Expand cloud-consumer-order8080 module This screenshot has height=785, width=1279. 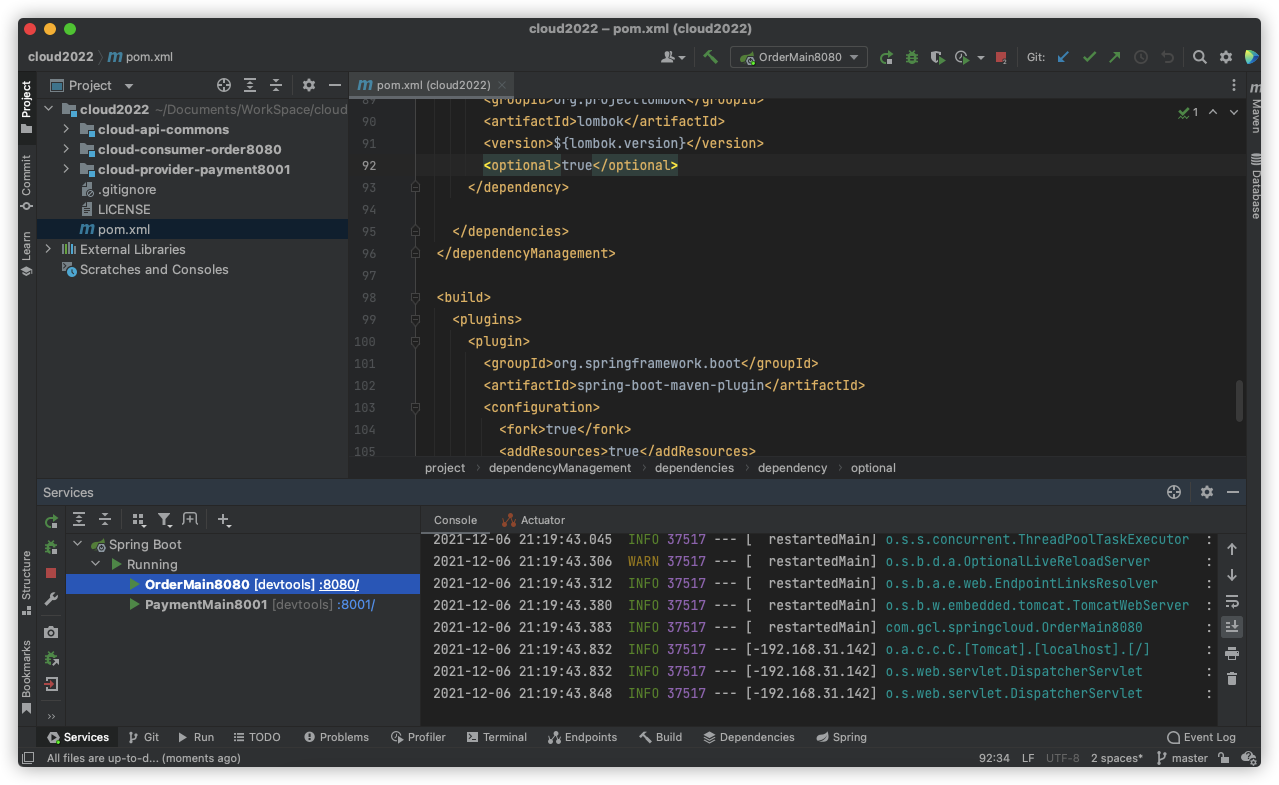click(66, 149)
